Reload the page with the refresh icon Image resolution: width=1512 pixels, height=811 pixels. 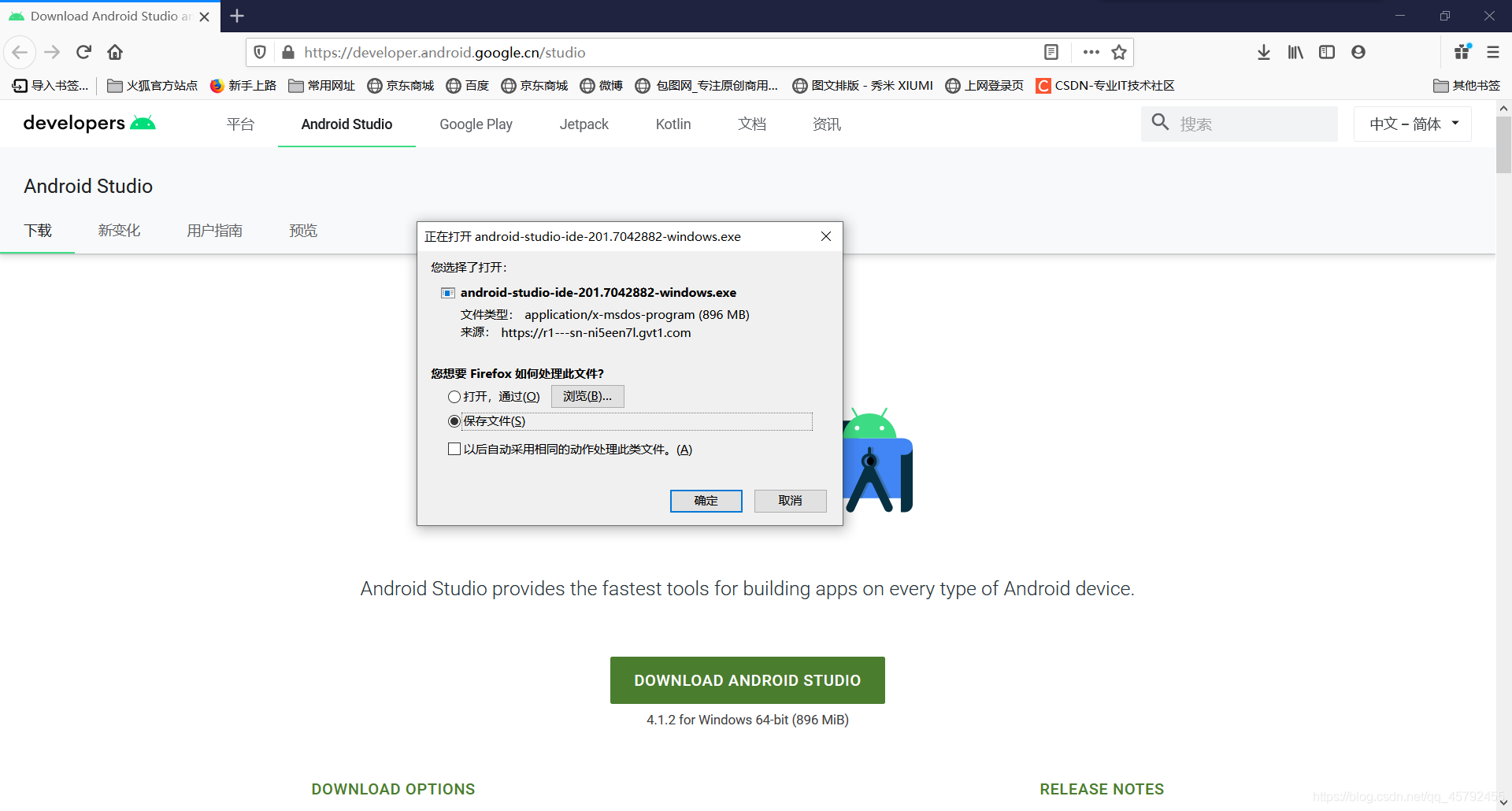[x=83, y=53]
